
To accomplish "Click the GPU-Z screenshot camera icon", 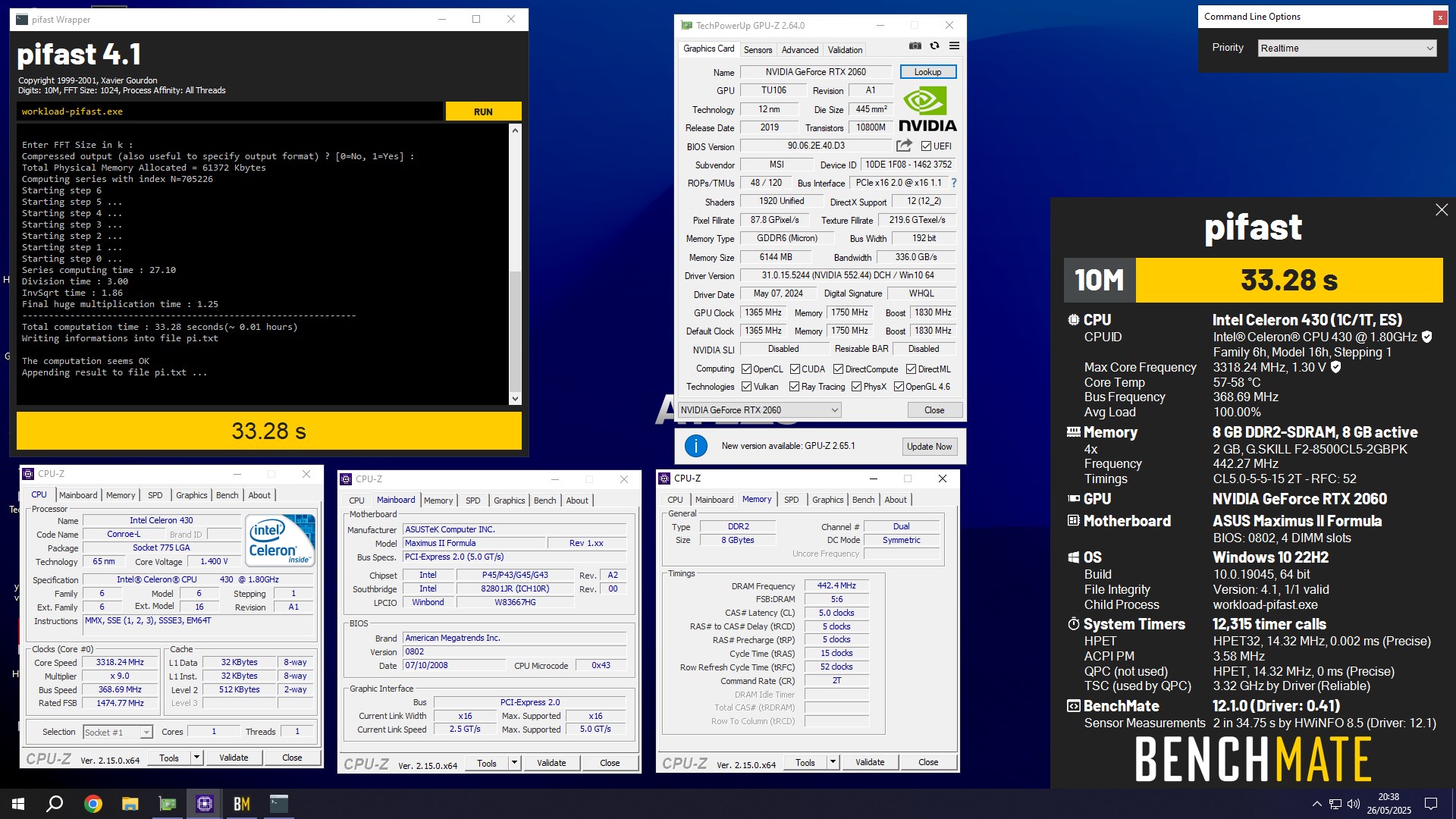I will 915,46.
